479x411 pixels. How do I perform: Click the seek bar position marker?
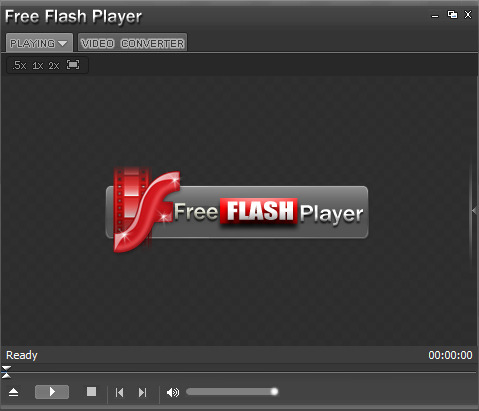click(6, 372)
